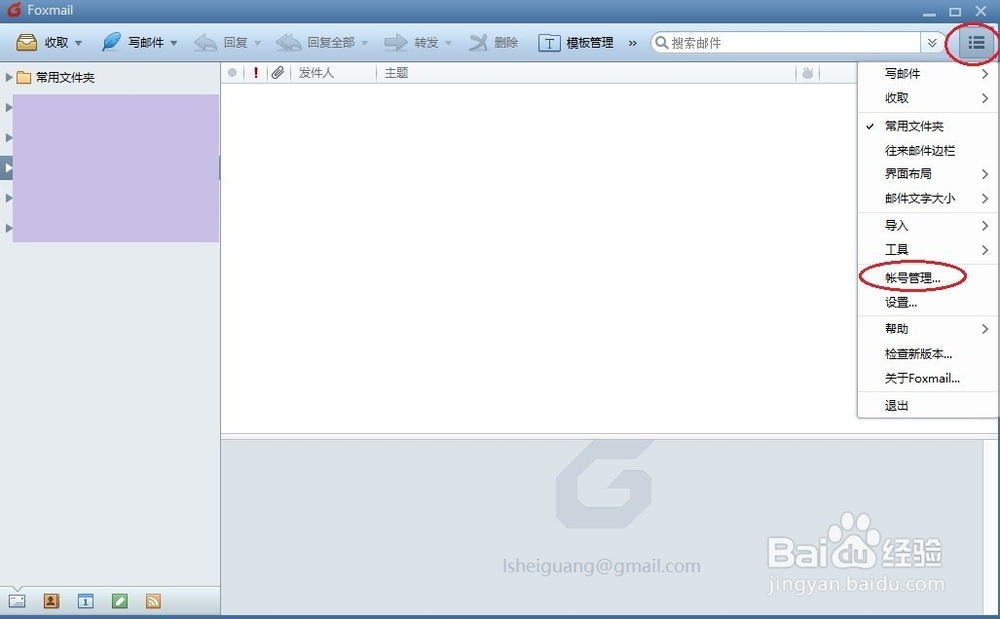
Task: Choose 设置... from menu
Action: click(x=927, y=303)
